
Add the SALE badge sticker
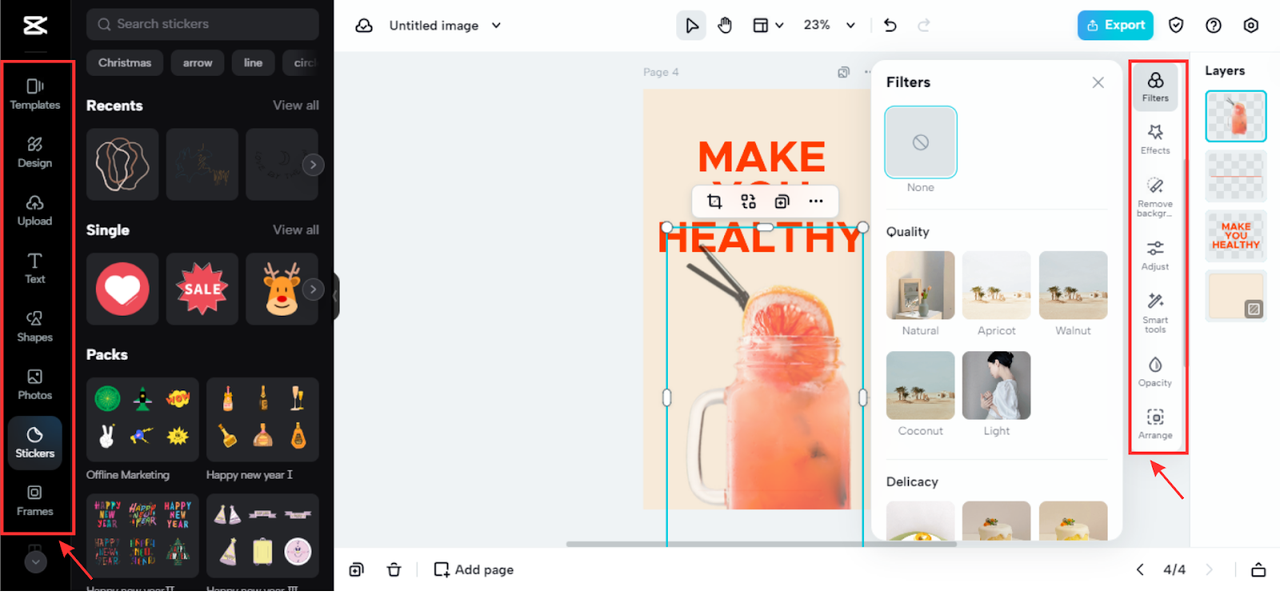pos(202,288)
